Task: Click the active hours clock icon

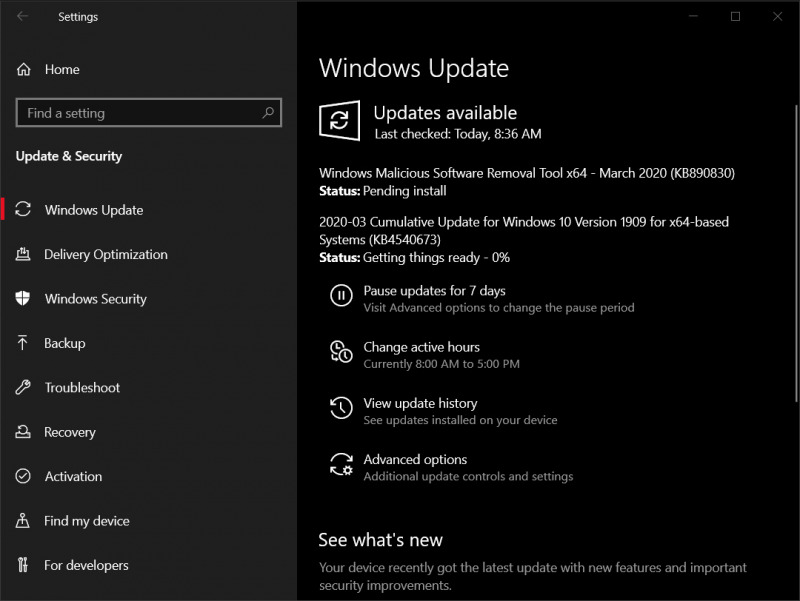Action: pyautogui.click(x=341, y=352)
